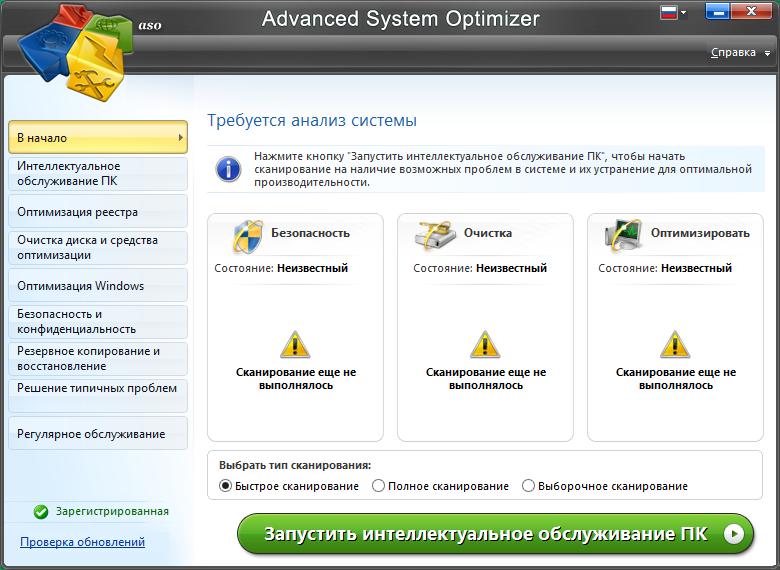Click Запустить интеллектуальное обслуживание ПК button

point(495,534)
